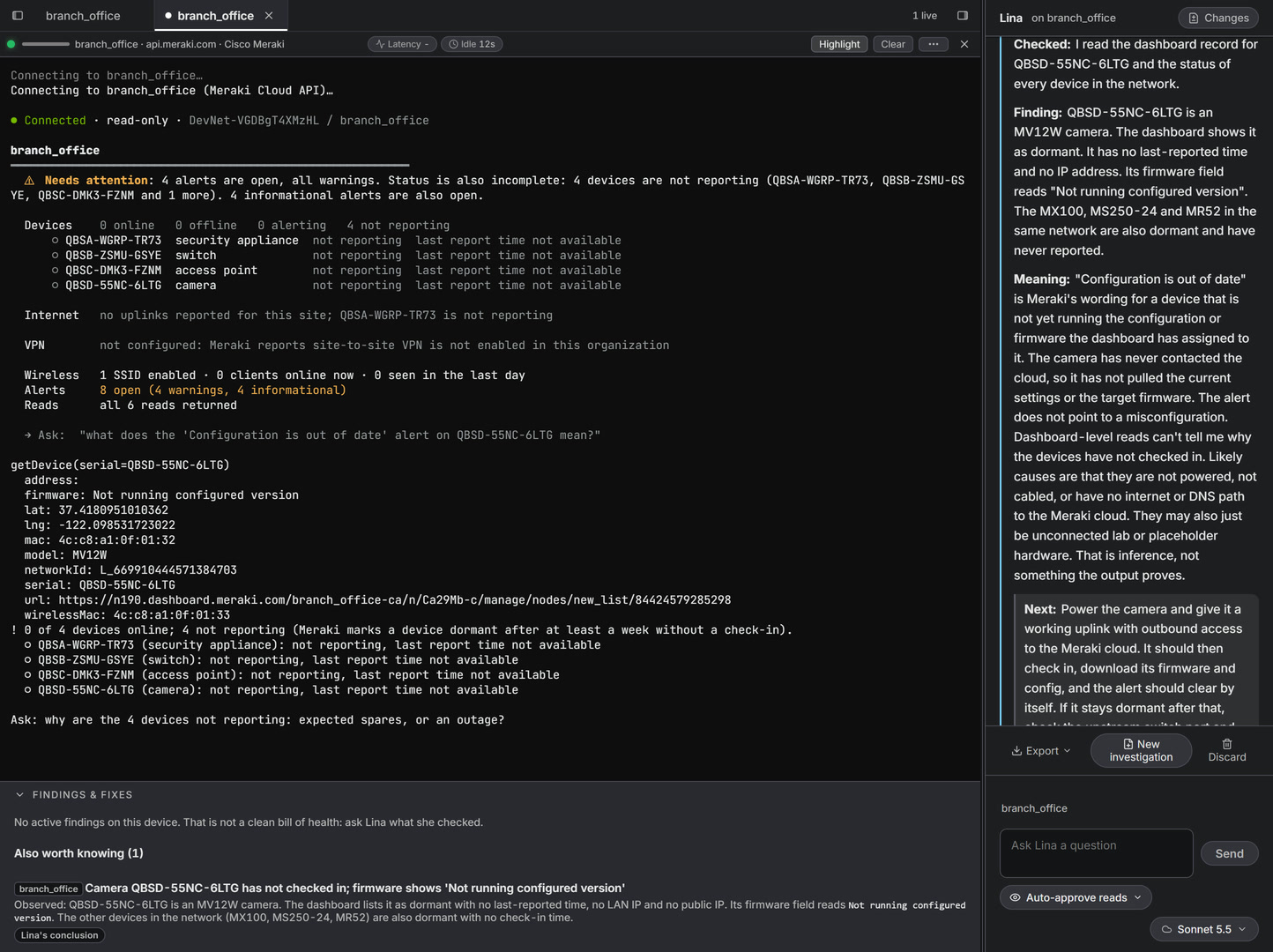Click the branch_office label above the question field
Image resolution: width=1273 pixels, height=952 pixels.
tap(1034, 808)
